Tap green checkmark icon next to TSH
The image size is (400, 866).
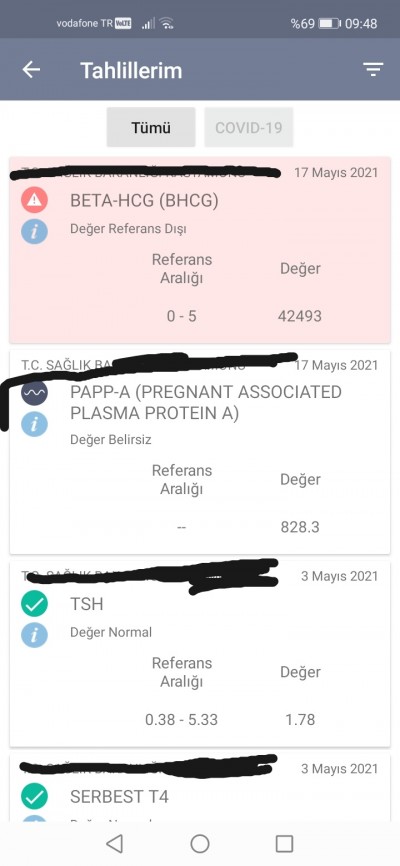(x=34, y=604)
